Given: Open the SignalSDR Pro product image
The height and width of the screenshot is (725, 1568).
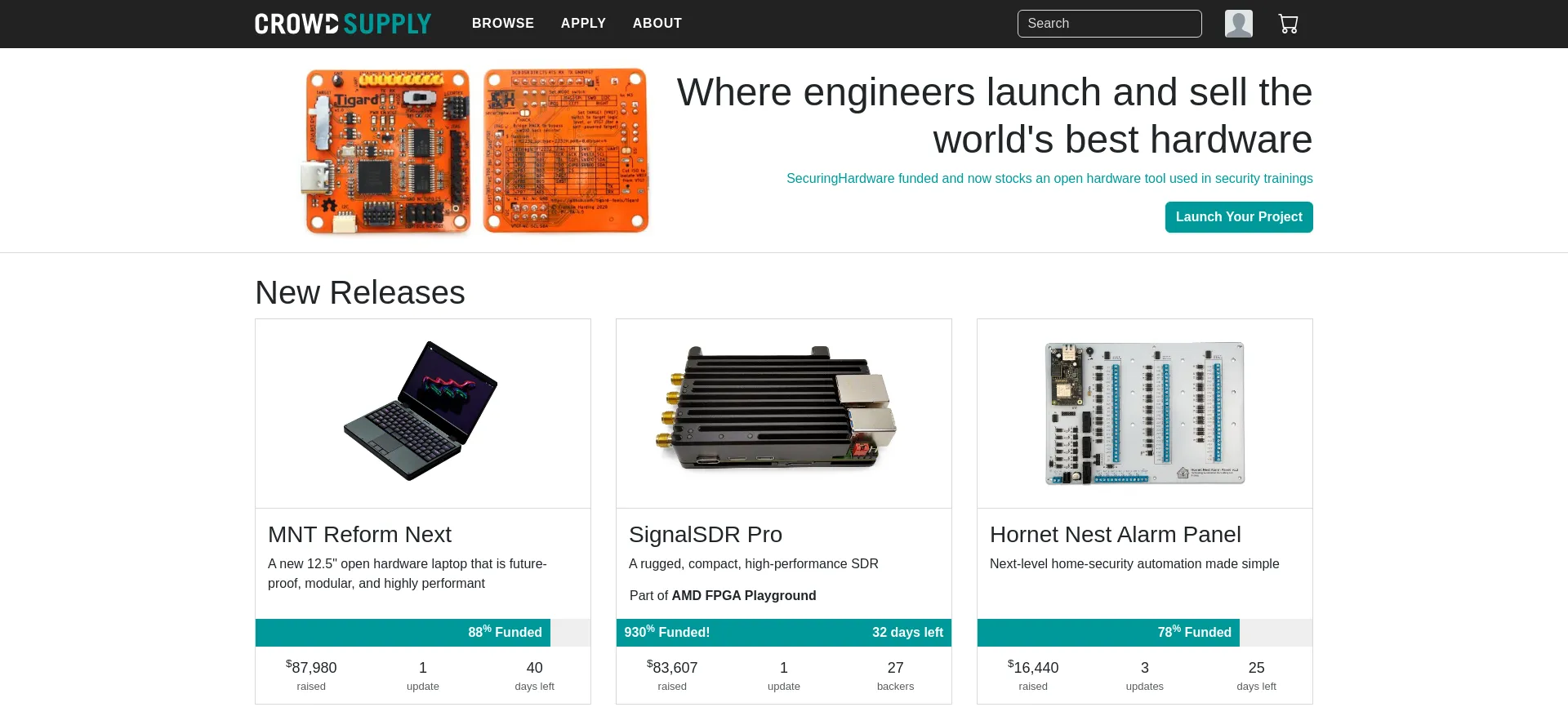Looking at the screenshot, I should click(x=783, y=412).
